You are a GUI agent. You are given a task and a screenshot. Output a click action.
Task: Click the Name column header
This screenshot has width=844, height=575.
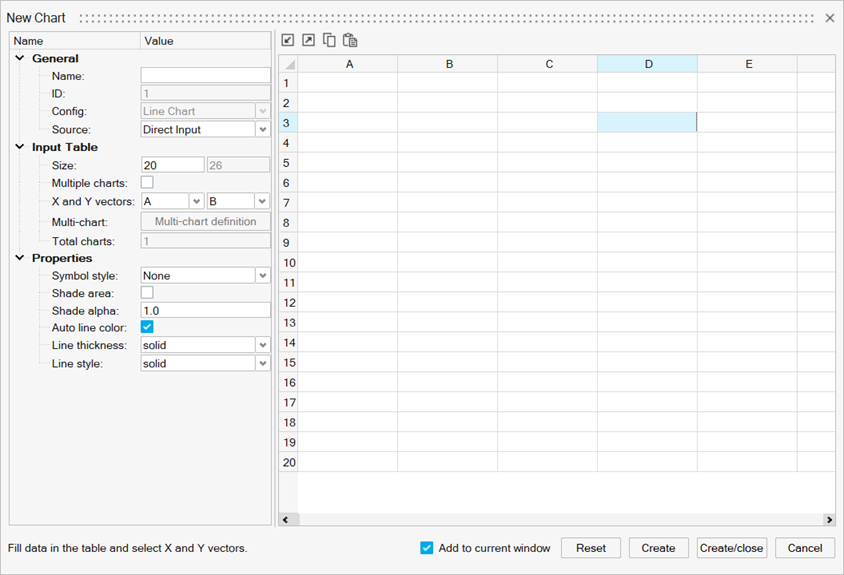click(x=75, y=41)
